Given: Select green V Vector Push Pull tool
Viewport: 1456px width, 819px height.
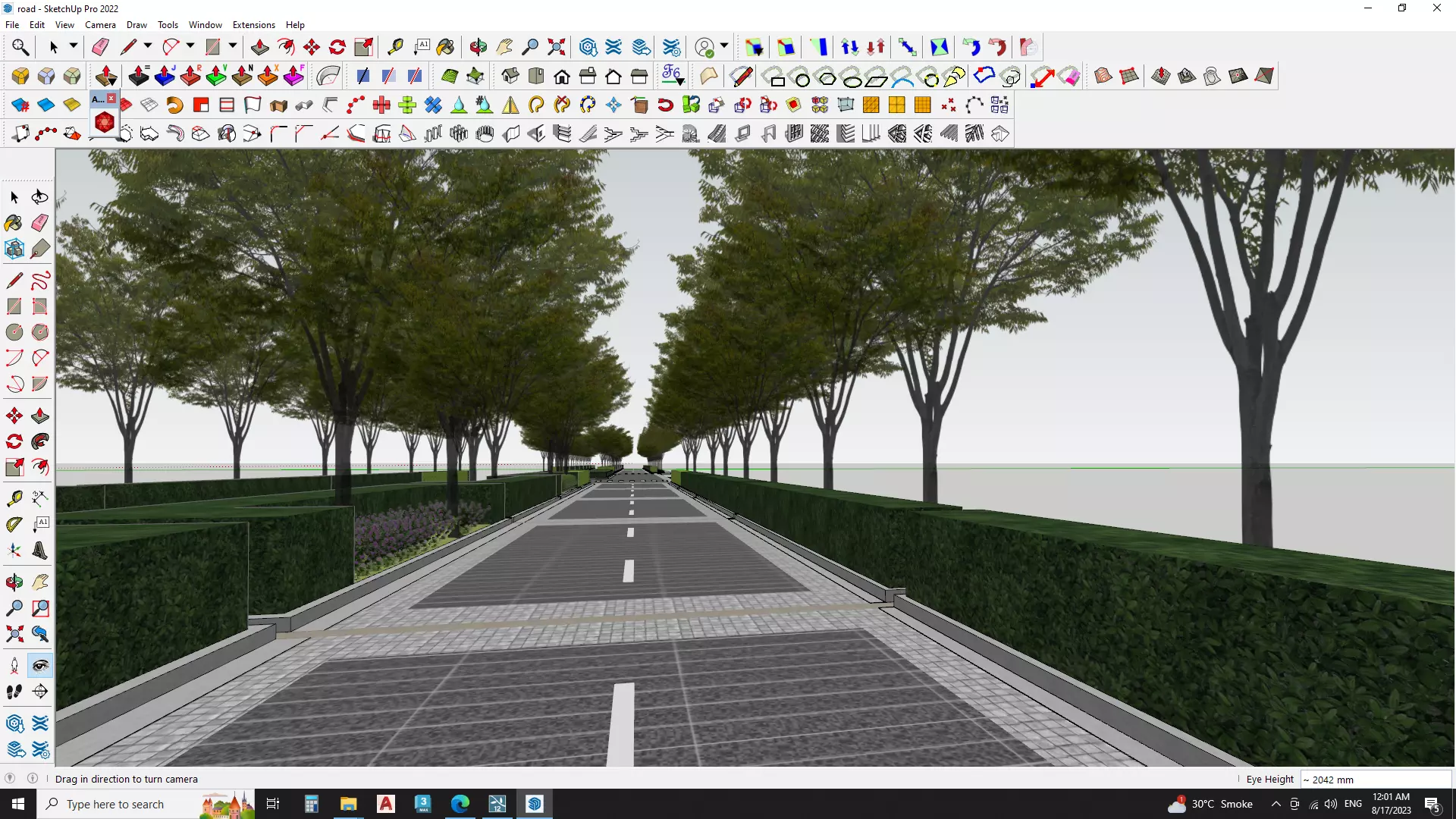Looking at the screenshot, I should (x=216, y=76).
